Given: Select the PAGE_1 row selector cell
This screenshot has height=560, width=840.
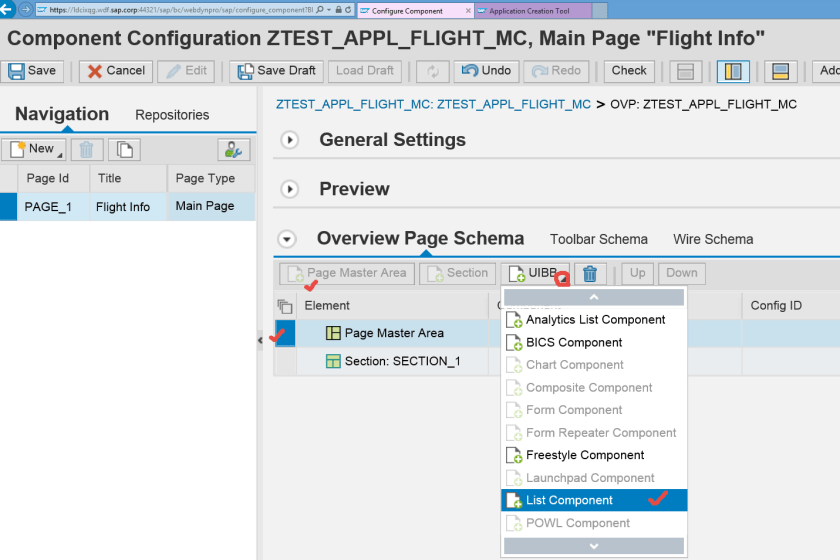Looking at the screenshot, I should [x=9, y=207].
